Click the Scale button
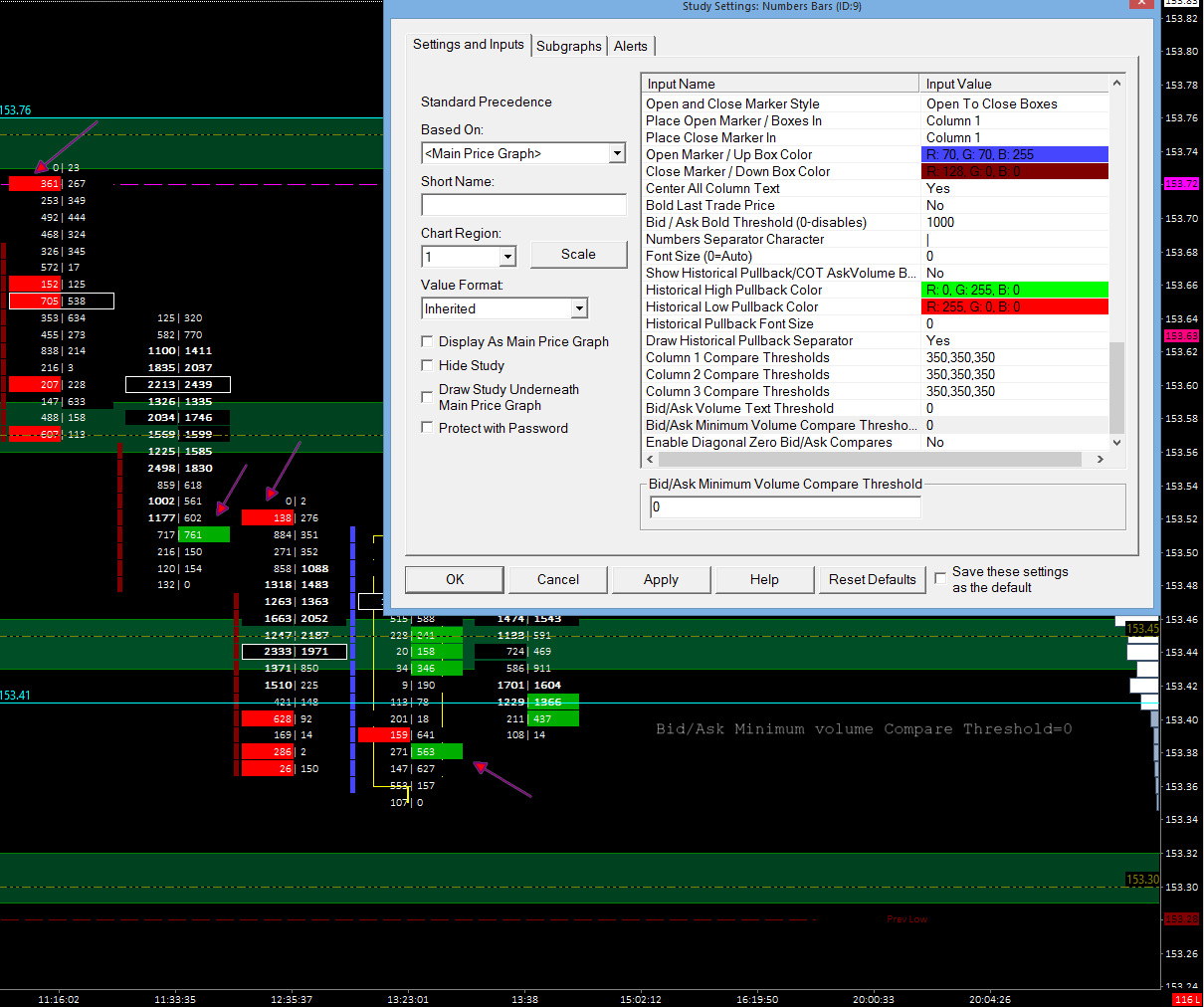 (x=578, y=255)
